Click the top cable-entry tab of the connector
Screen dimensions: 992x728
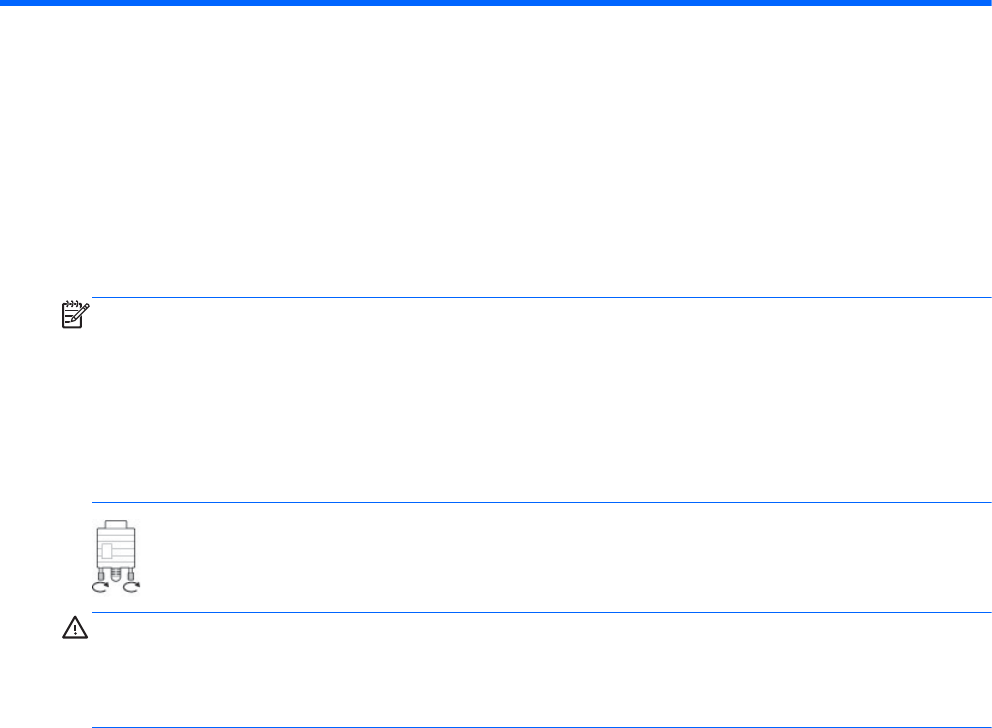(116, 524)
